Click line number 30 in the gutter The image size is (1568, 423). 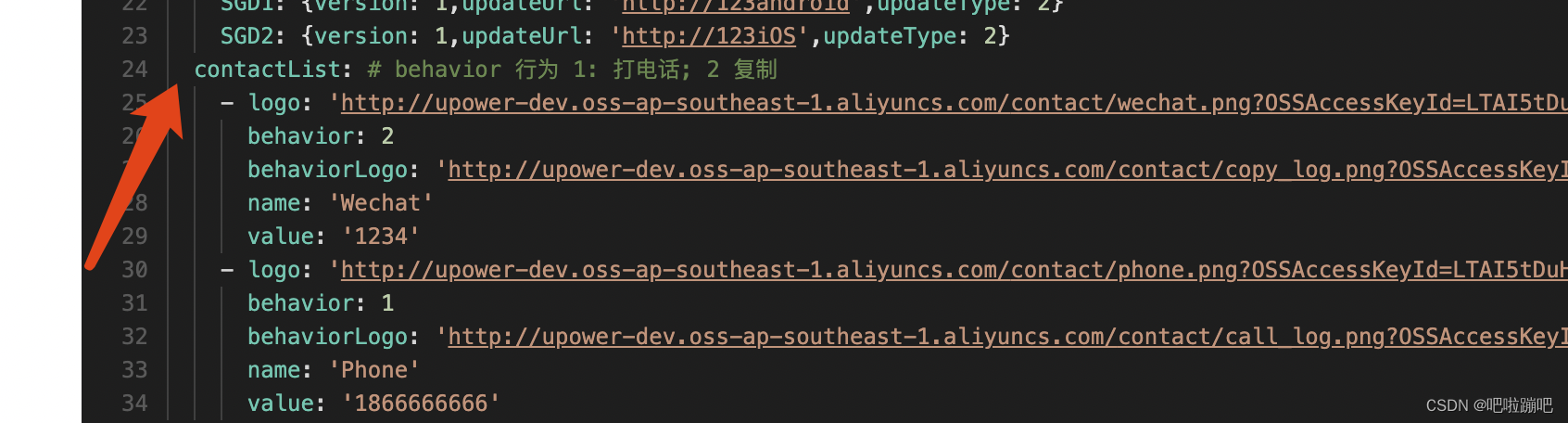(x=134, y=270)
